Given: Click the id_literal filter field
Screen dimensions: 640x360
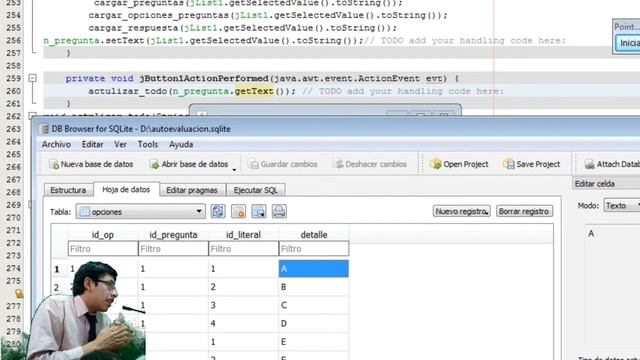Looking at the screenshot, I should click(x=243, y=249).
